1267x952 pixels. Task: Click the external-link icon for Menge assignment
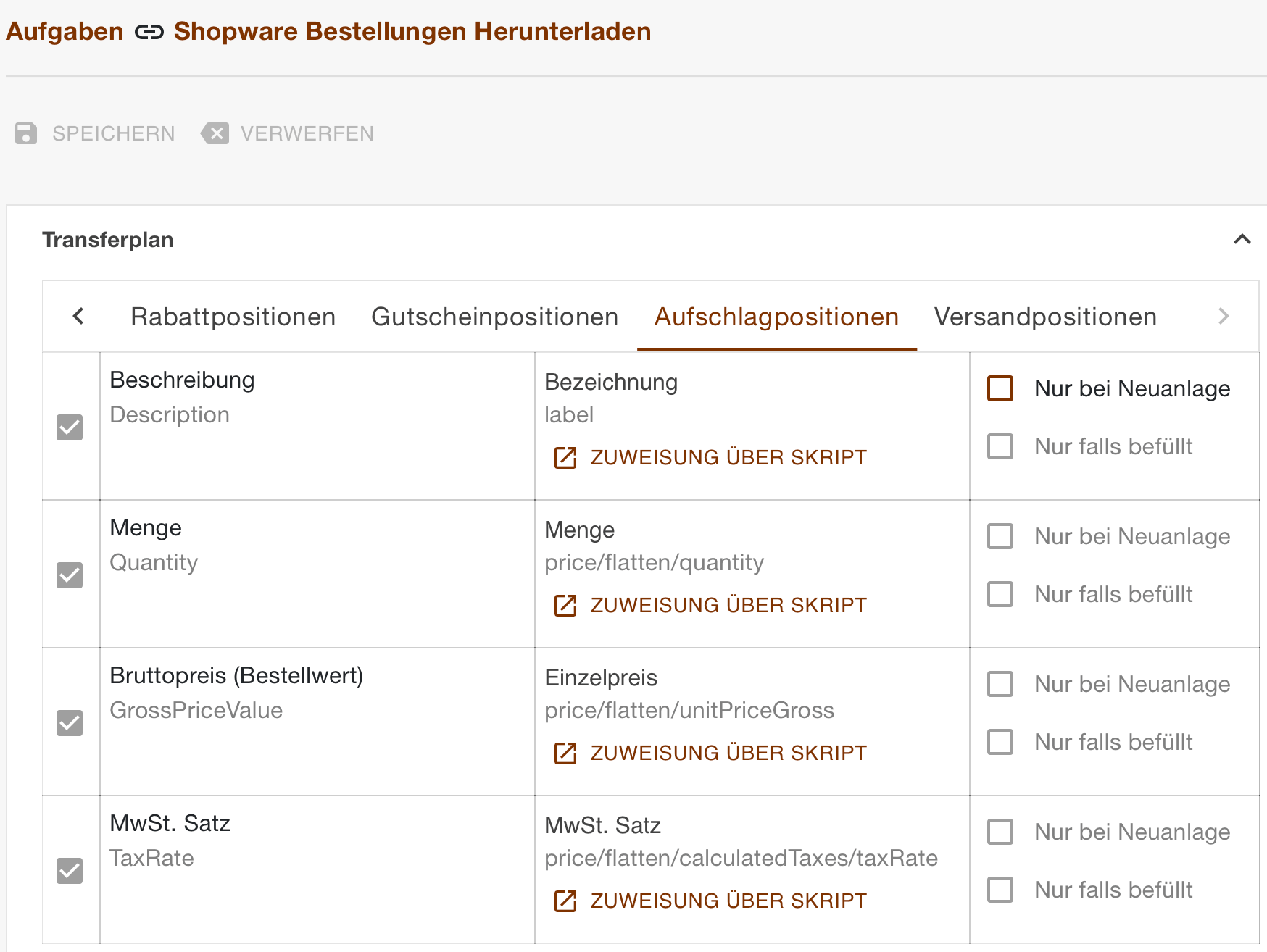pyautogui.click(x=564, y=605)
